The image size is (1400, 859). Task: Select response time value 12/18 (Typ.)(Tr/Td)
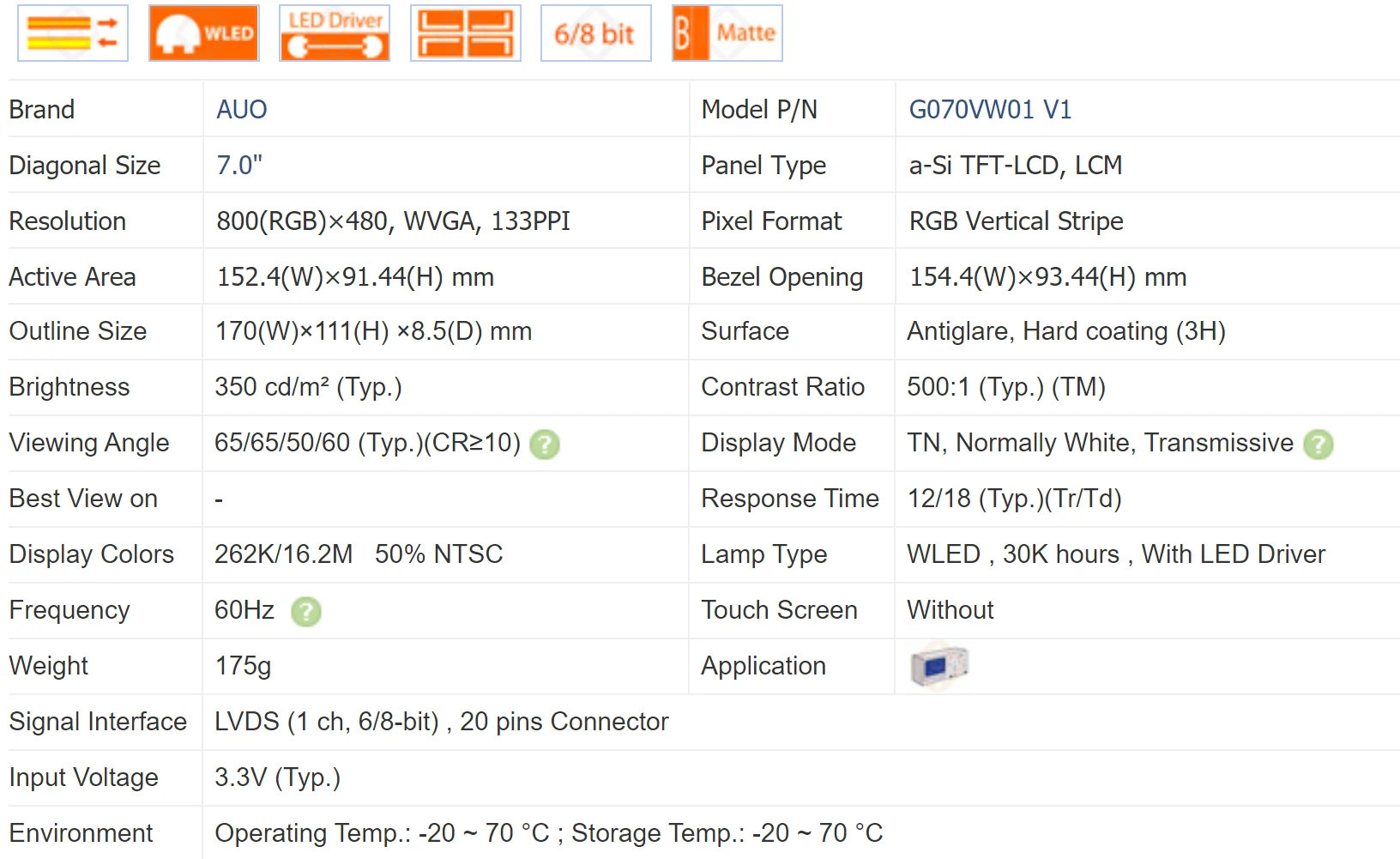click(1014, 499)
